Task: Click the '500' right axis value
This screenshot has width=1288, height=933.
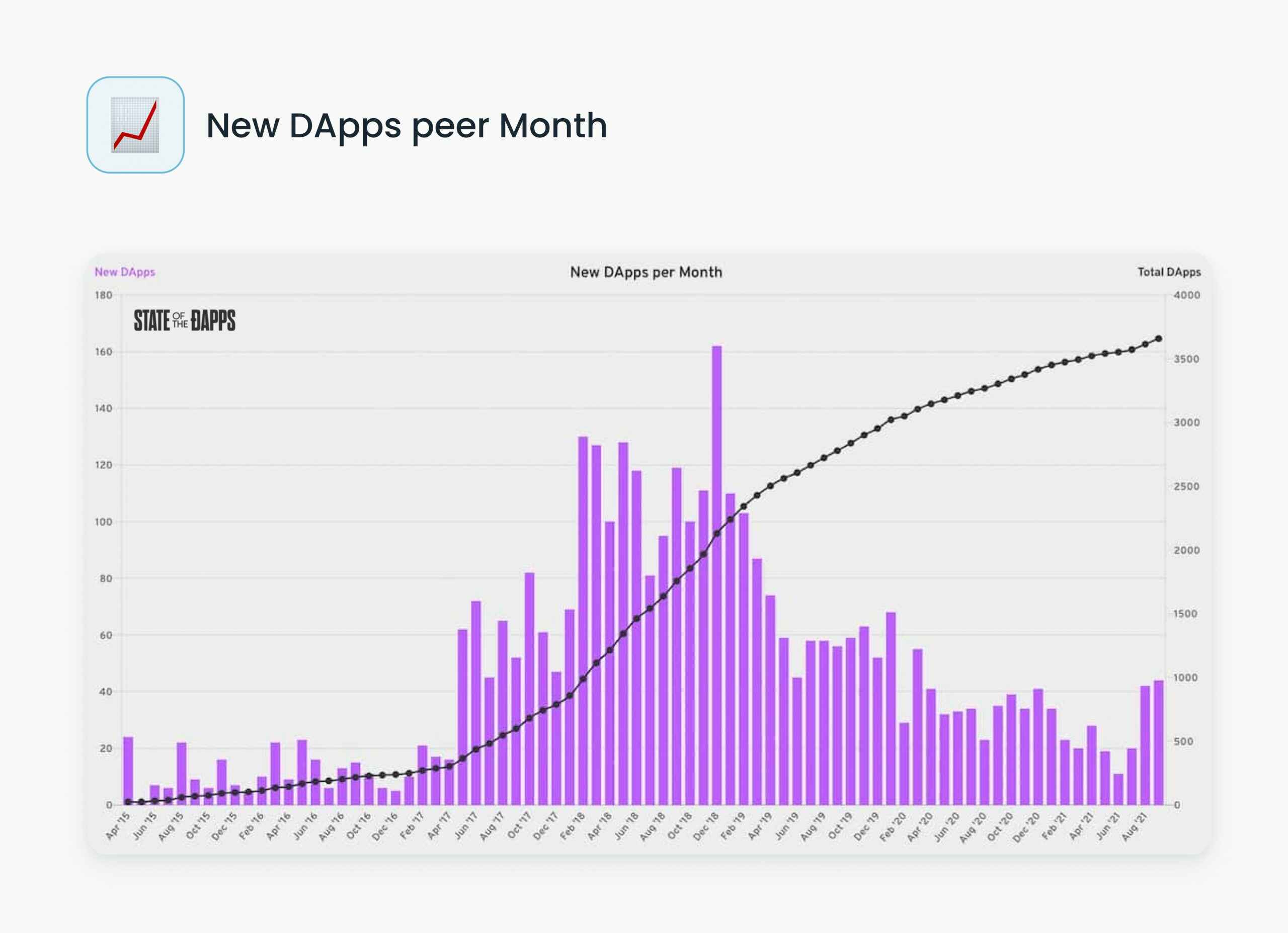Action: click(1183, 741)
